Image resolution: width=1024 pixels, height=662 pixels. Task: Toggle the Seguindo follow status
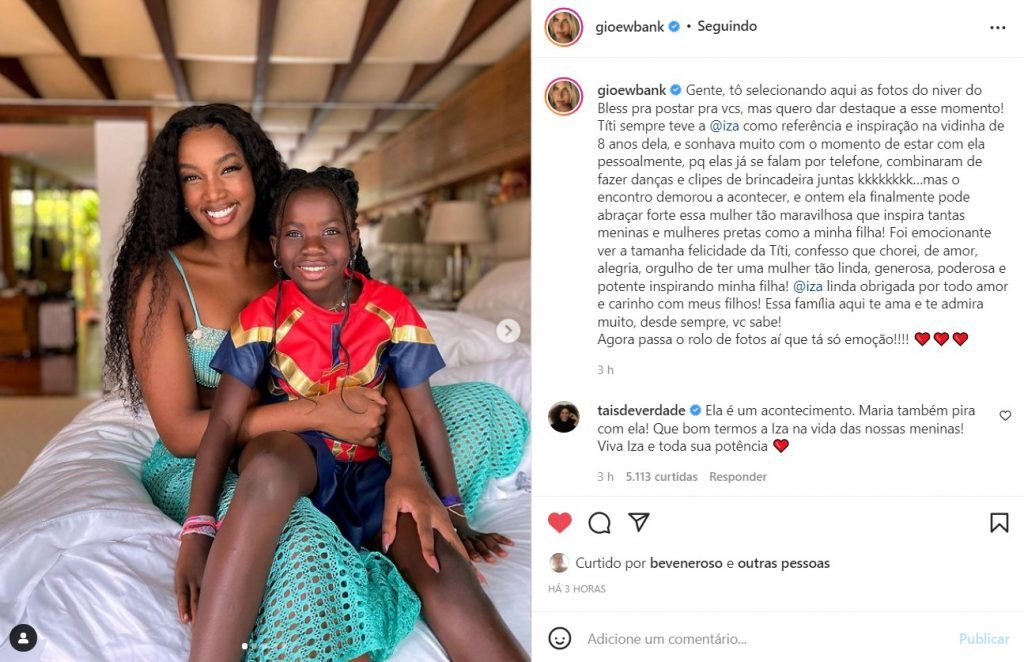[x=727, y=26]
